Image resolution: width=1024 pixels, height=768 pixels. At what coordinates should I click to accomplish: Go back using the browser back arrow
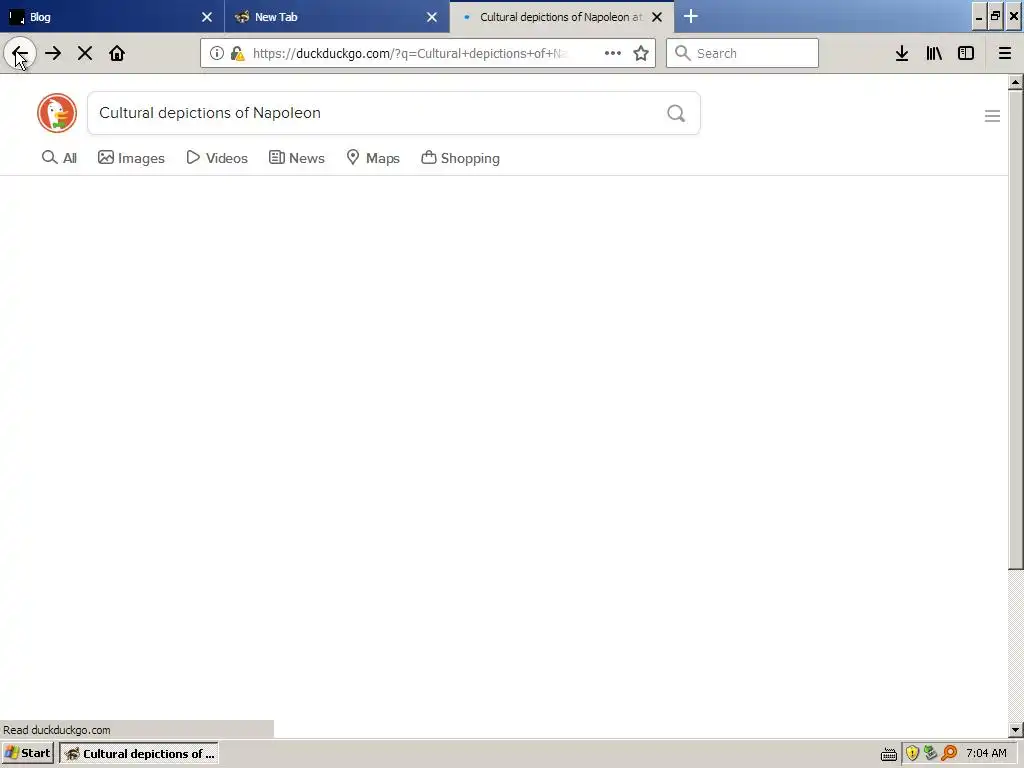coord(20,54)
